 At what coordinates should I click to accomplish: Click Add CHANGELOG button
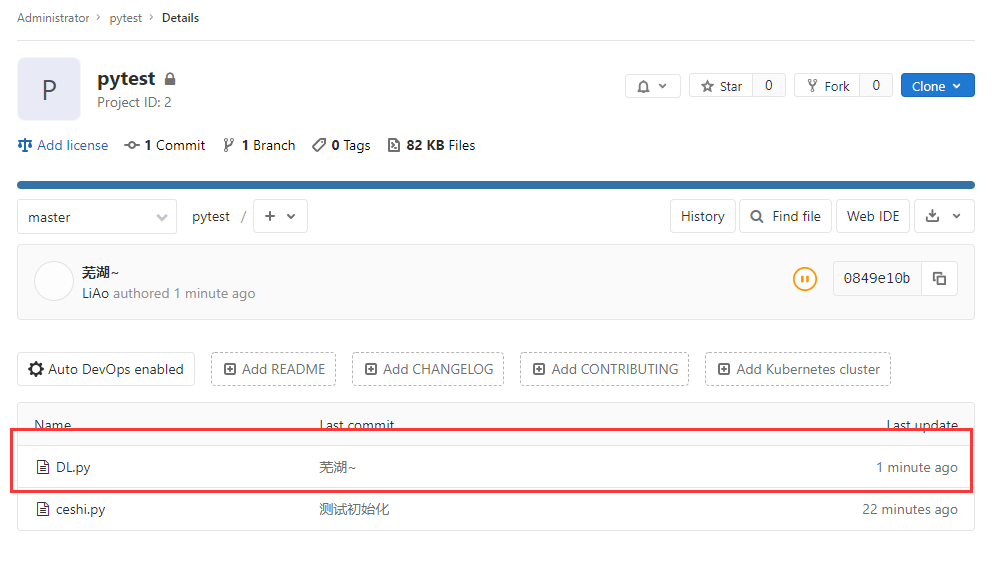[x=428, y=369]
